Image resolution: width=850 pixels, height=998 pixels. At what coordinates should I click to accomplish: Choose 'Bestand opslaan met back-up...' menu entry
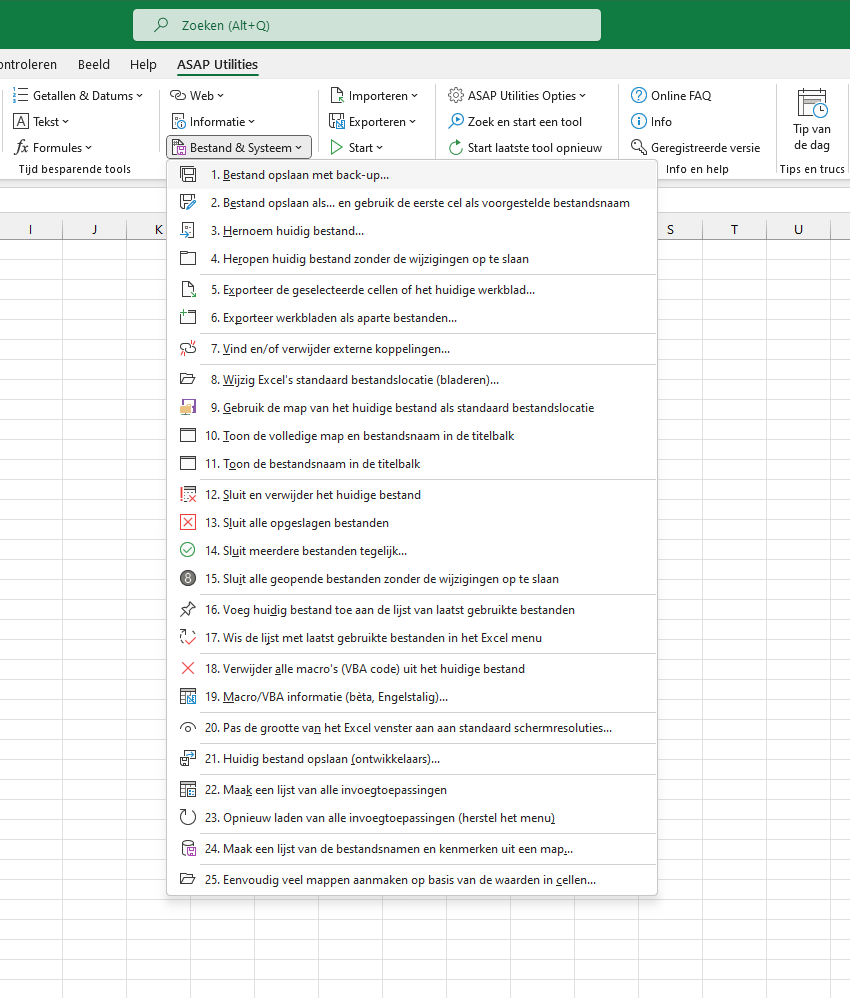(x=412, y=174)
